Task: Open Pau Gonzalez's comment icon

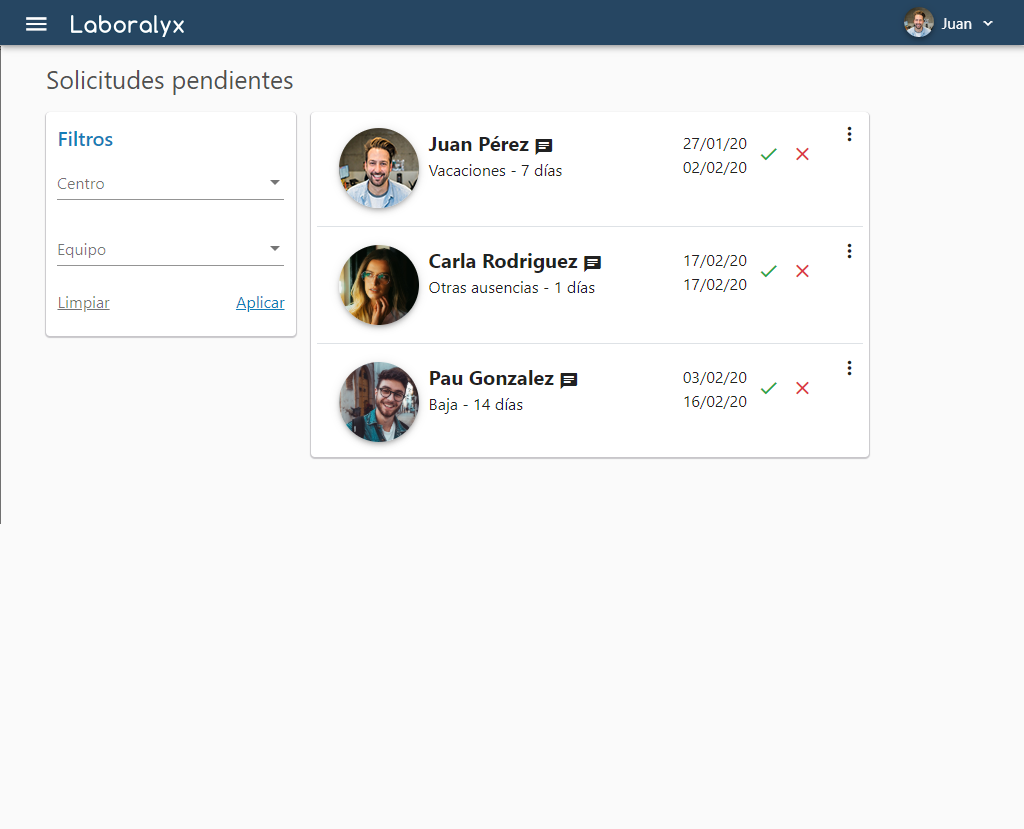Action: (x=569, y=380)
